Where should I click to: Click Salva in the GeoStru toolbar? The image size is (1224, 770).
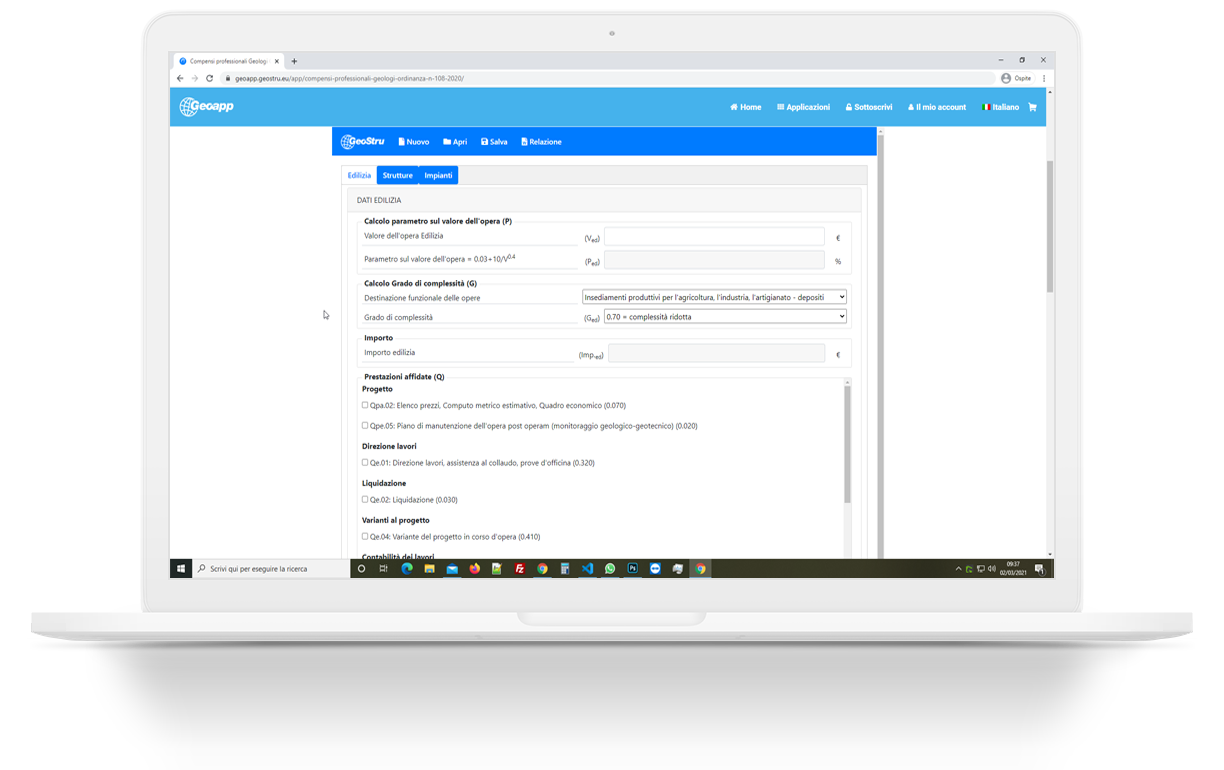tap(494, 142)
